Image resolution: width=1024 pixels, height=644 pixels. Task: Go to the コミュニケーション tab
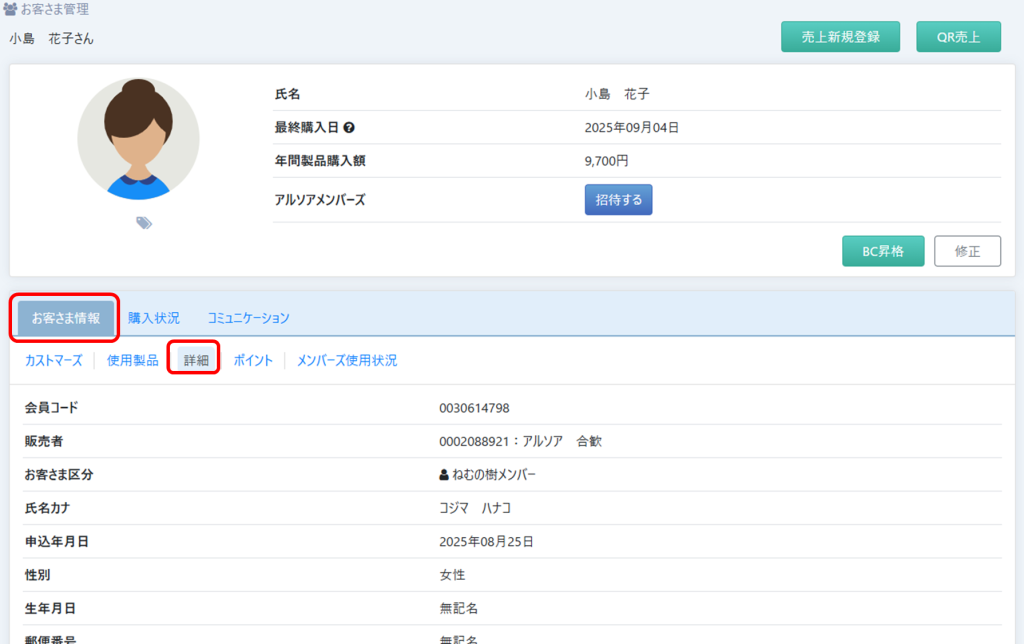coord(248,318)
